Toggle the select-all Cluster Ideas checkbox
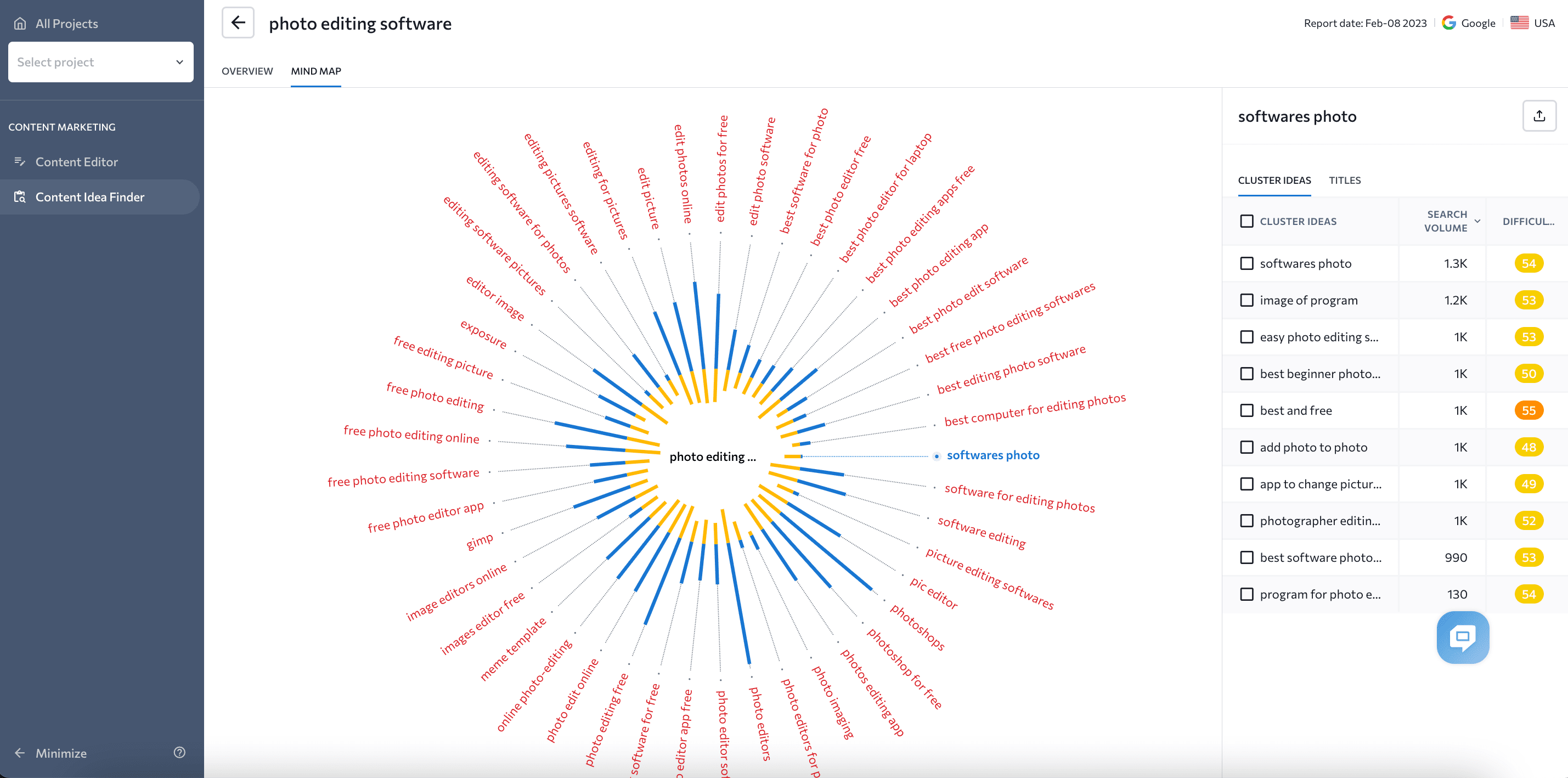Screen dimensions: 1568x778 1246,221
